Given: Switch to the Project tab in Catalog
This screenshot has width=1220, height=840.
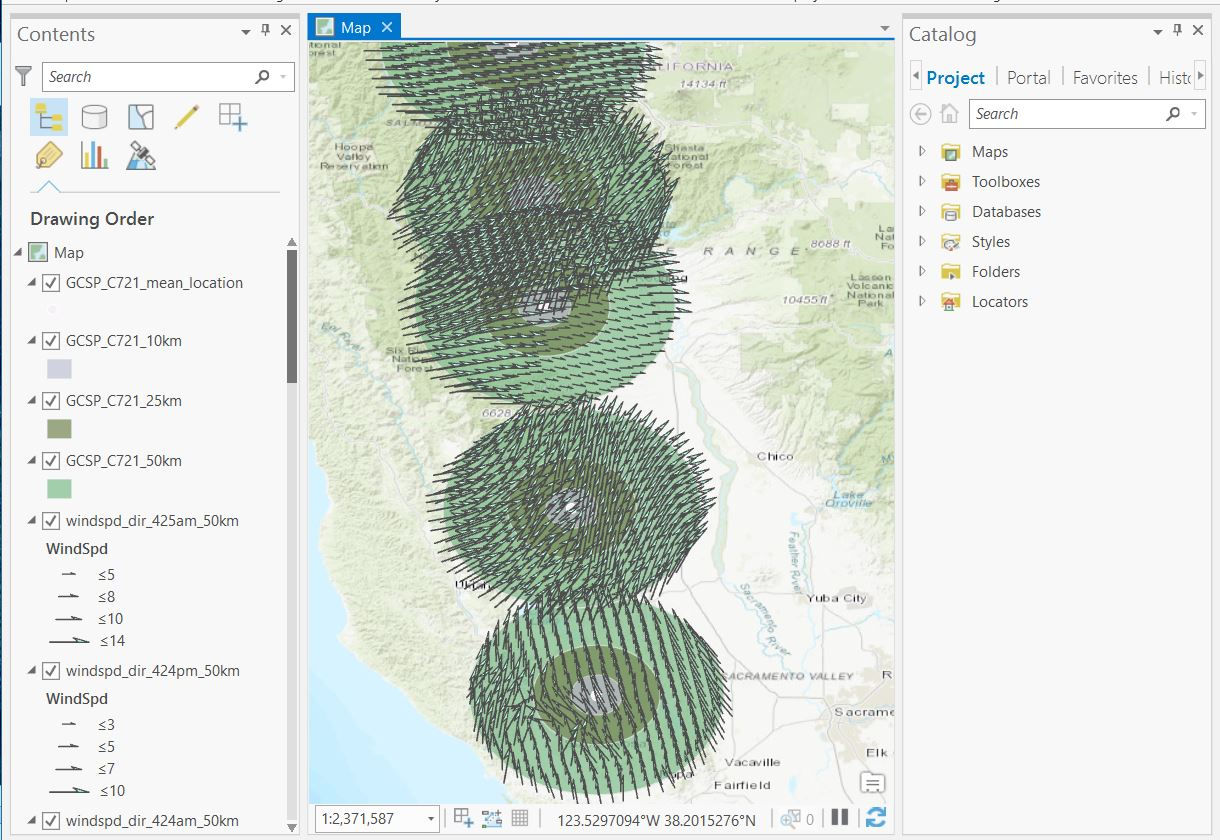Looking at the screenshot, I should coord(955,78).
